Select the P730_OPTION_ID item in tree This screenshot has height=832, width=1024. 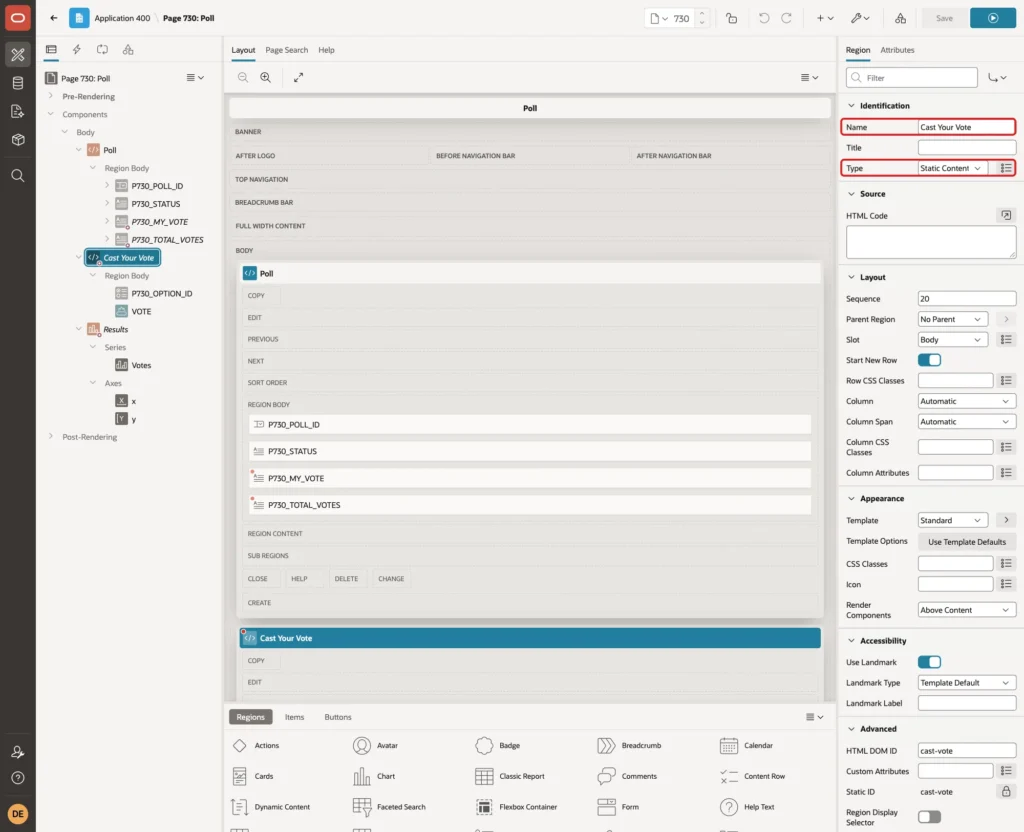pos(161,294)
